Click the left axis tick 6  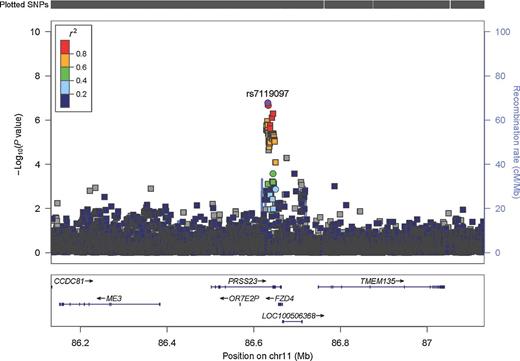(38, 120)
